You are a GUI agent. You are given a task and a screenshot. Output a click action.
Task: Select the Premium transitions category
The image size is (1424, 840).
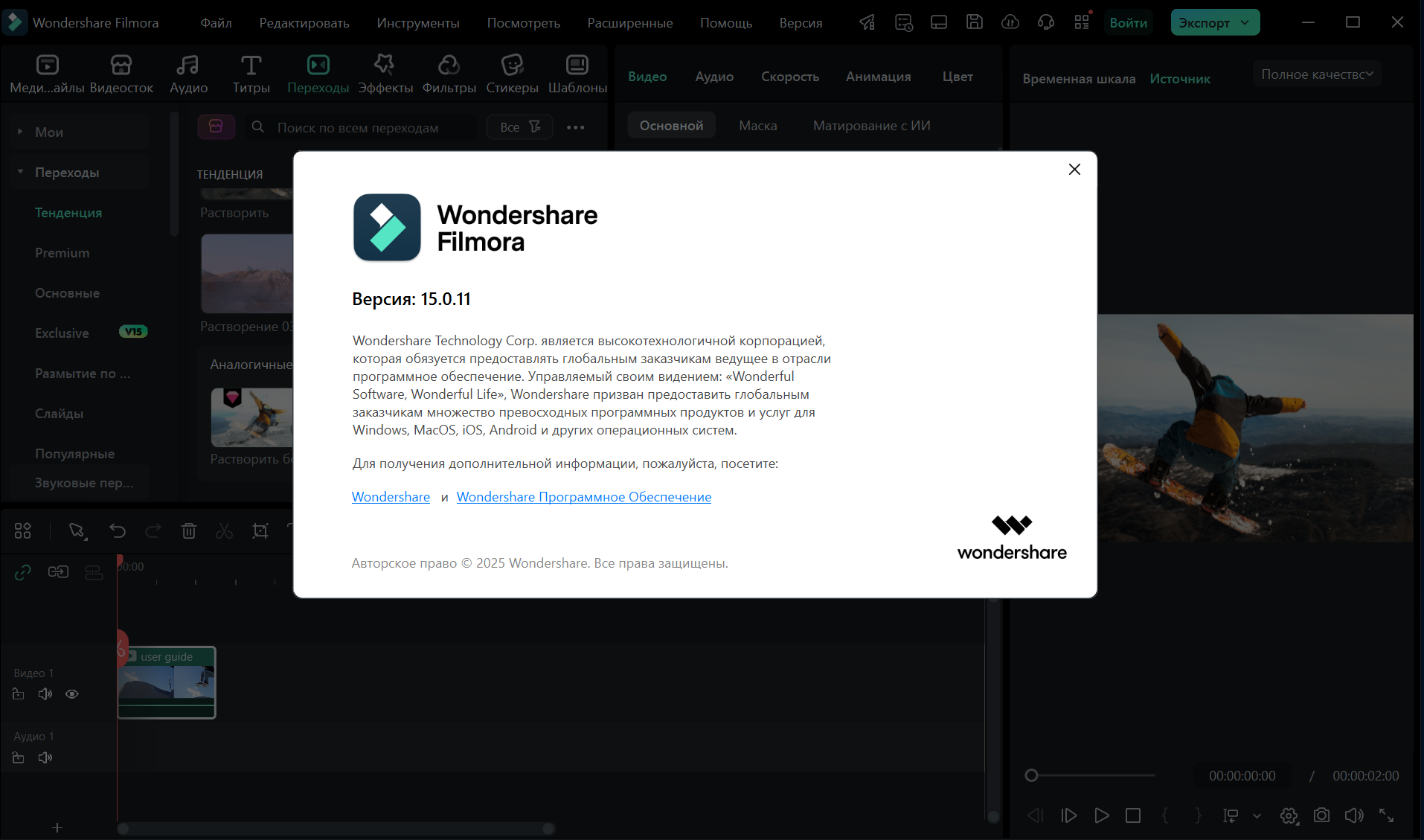click(62, 253)
